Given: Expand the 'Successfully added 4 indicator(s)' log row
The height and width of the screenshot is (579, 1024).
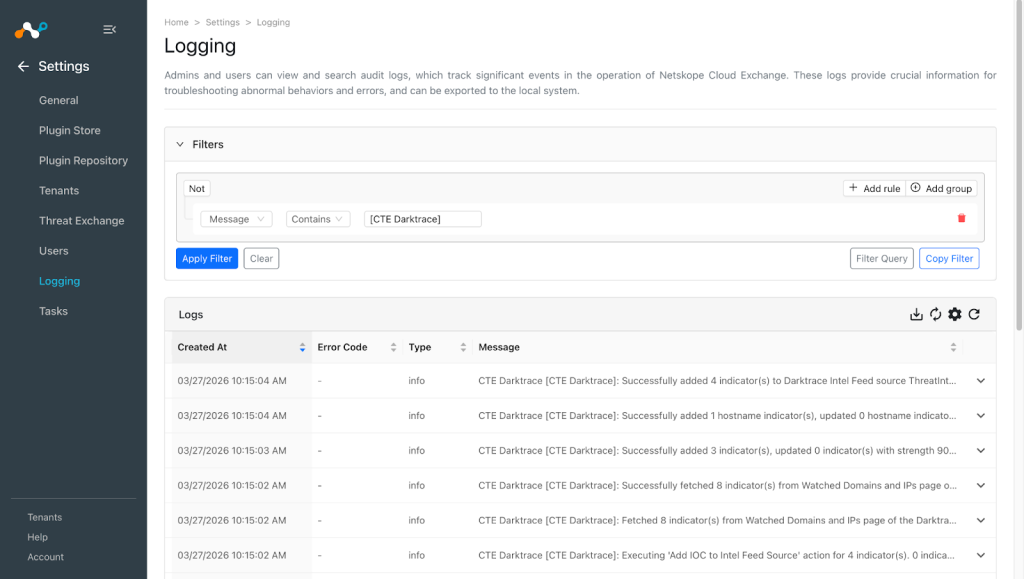Looking at the screenshot, I should [x=980, y=381].
